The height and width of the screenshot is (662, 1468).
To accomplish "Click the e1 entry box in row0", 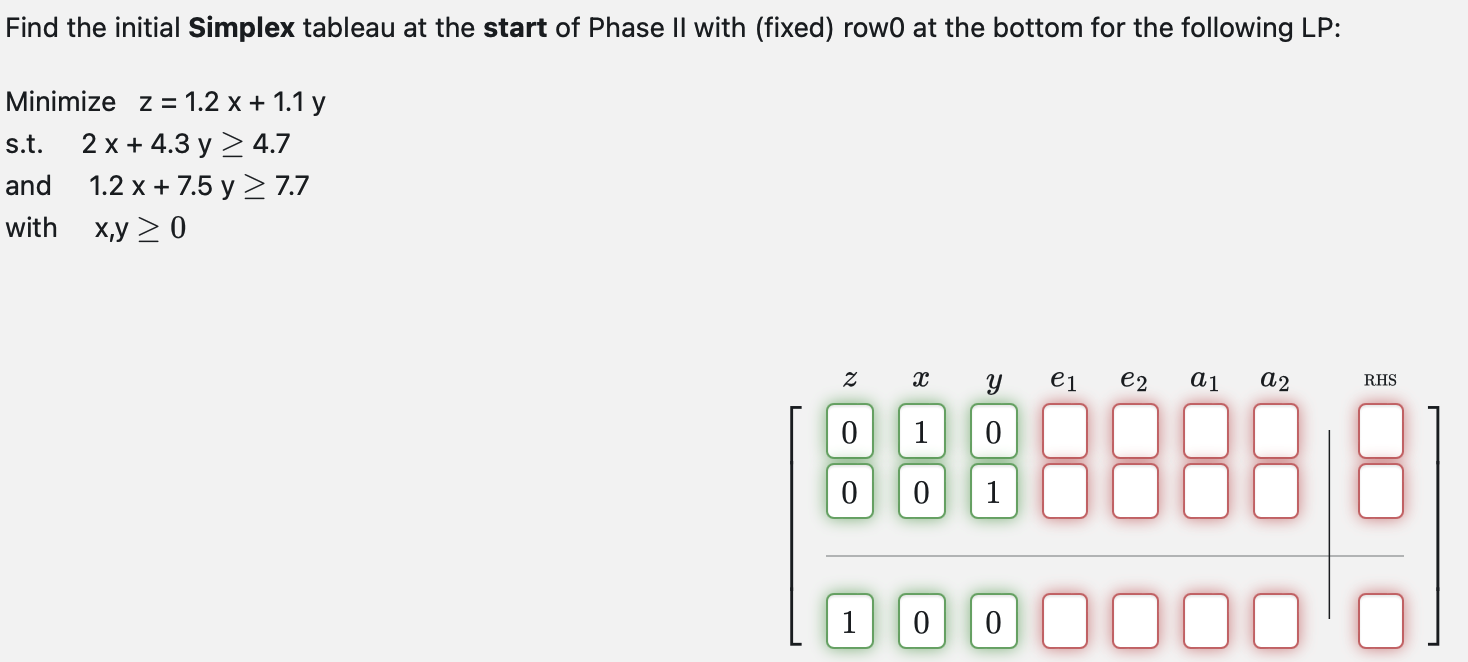I will [x=1064, y=620].
